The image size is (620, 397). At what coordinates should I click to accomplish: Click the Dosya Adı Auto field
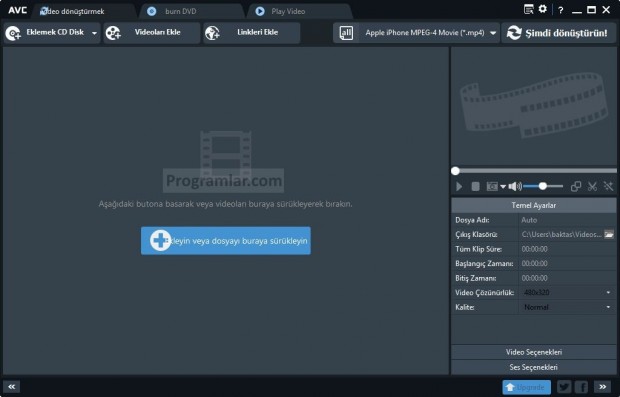(x=567, y=220)
